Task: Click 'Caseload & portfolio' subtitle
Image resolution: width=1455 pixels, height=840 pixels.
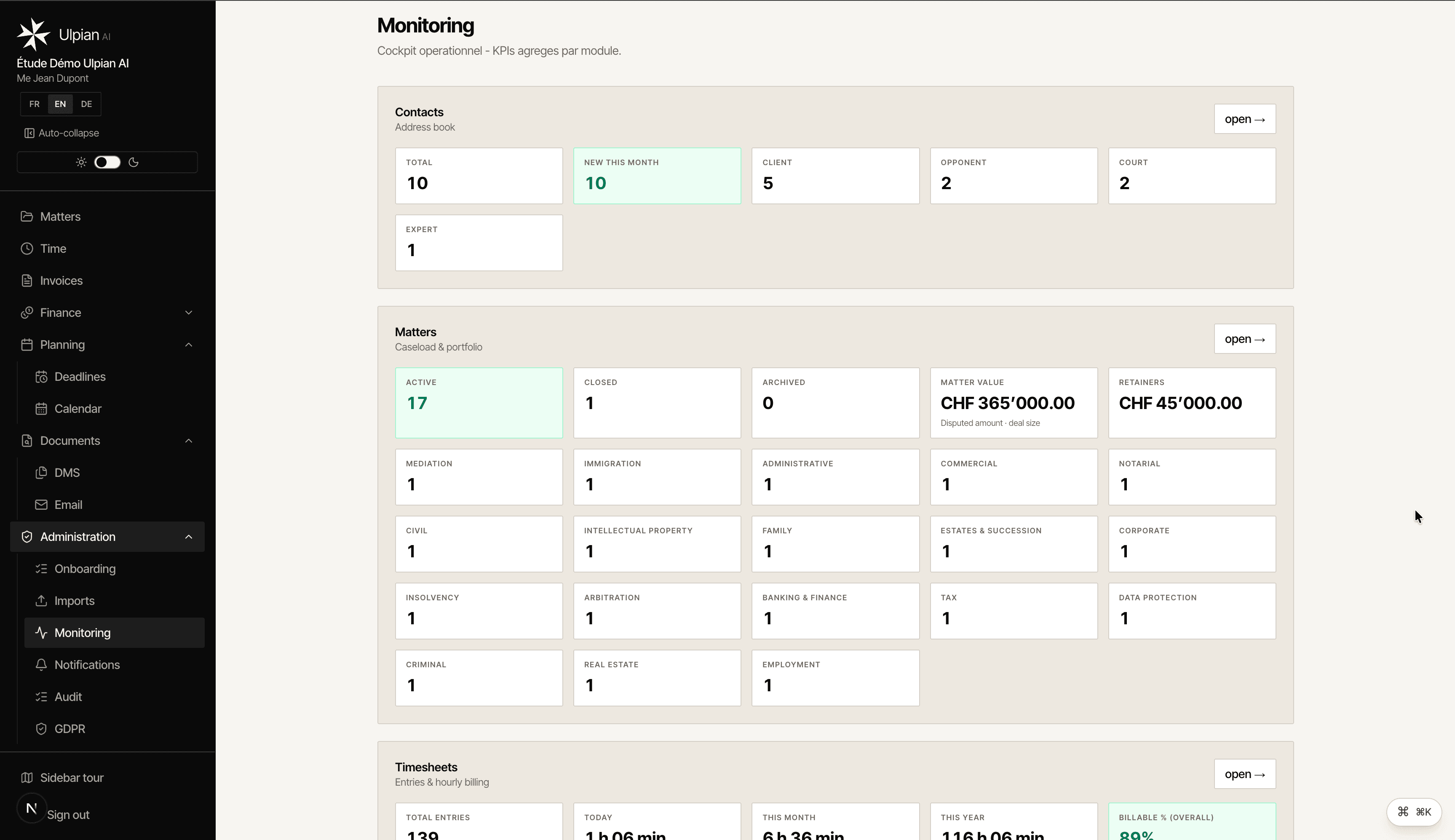Action: point(439,347)
